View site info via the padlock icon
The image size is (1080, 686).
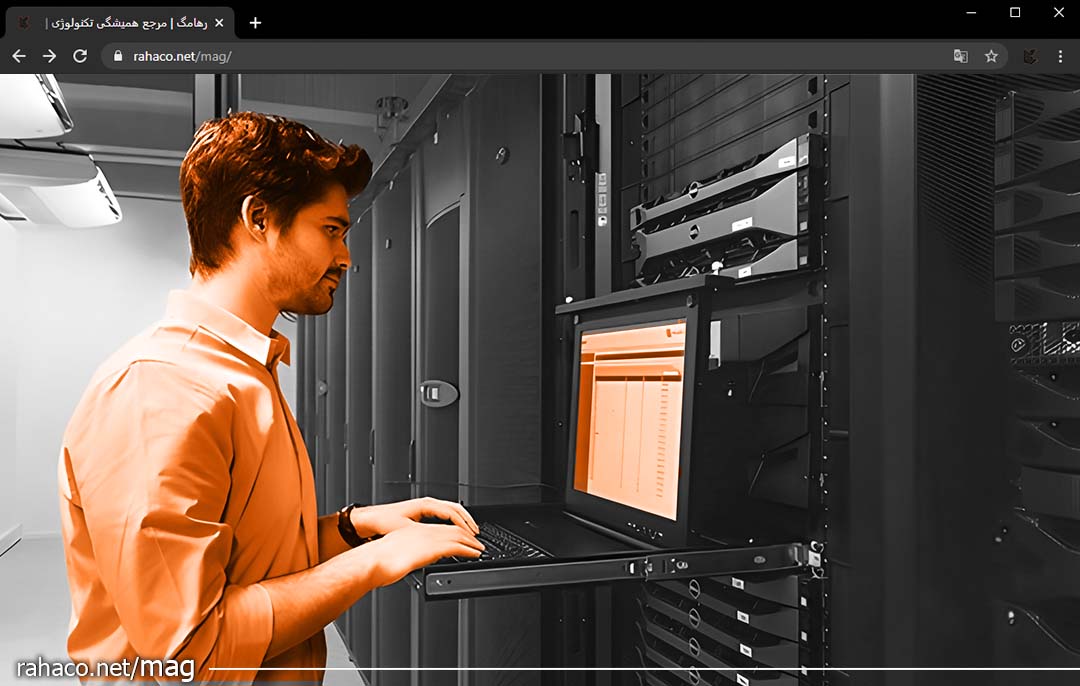click(x=118, y=56)
